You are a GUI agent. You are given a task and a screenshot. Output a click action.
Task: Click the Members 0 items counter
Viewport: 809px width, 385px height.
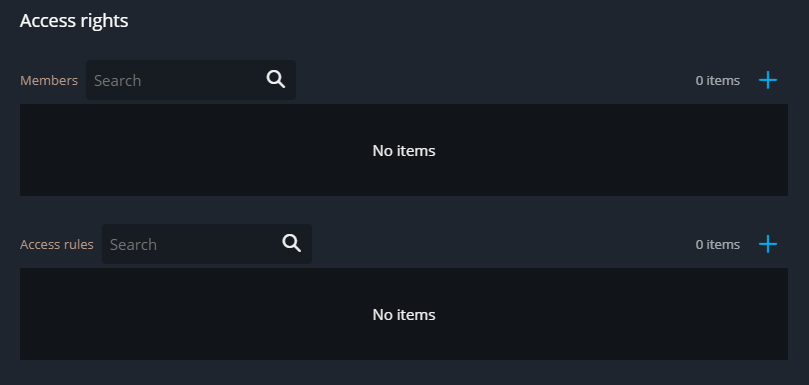pyautogui.click(x=718, y=81)
